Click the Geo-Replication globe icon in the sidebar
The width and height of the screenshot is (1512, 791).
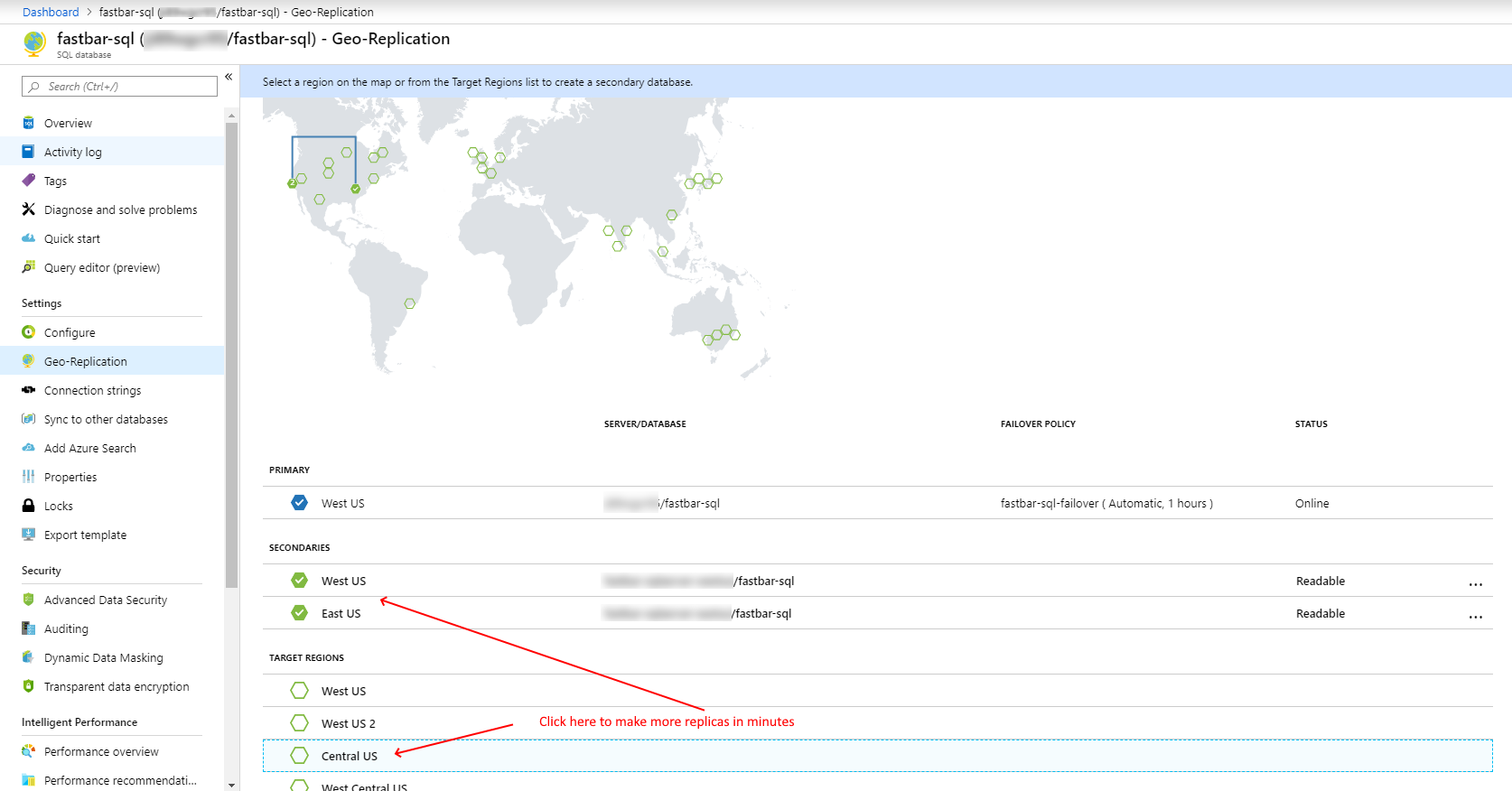(29, 361)
